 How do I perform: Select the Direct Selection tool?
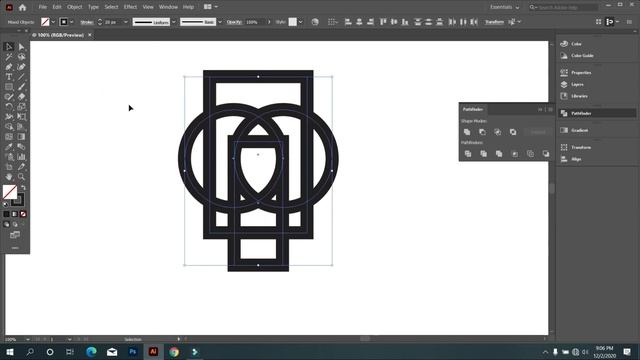pyautogui.click(x=21, y=47)
